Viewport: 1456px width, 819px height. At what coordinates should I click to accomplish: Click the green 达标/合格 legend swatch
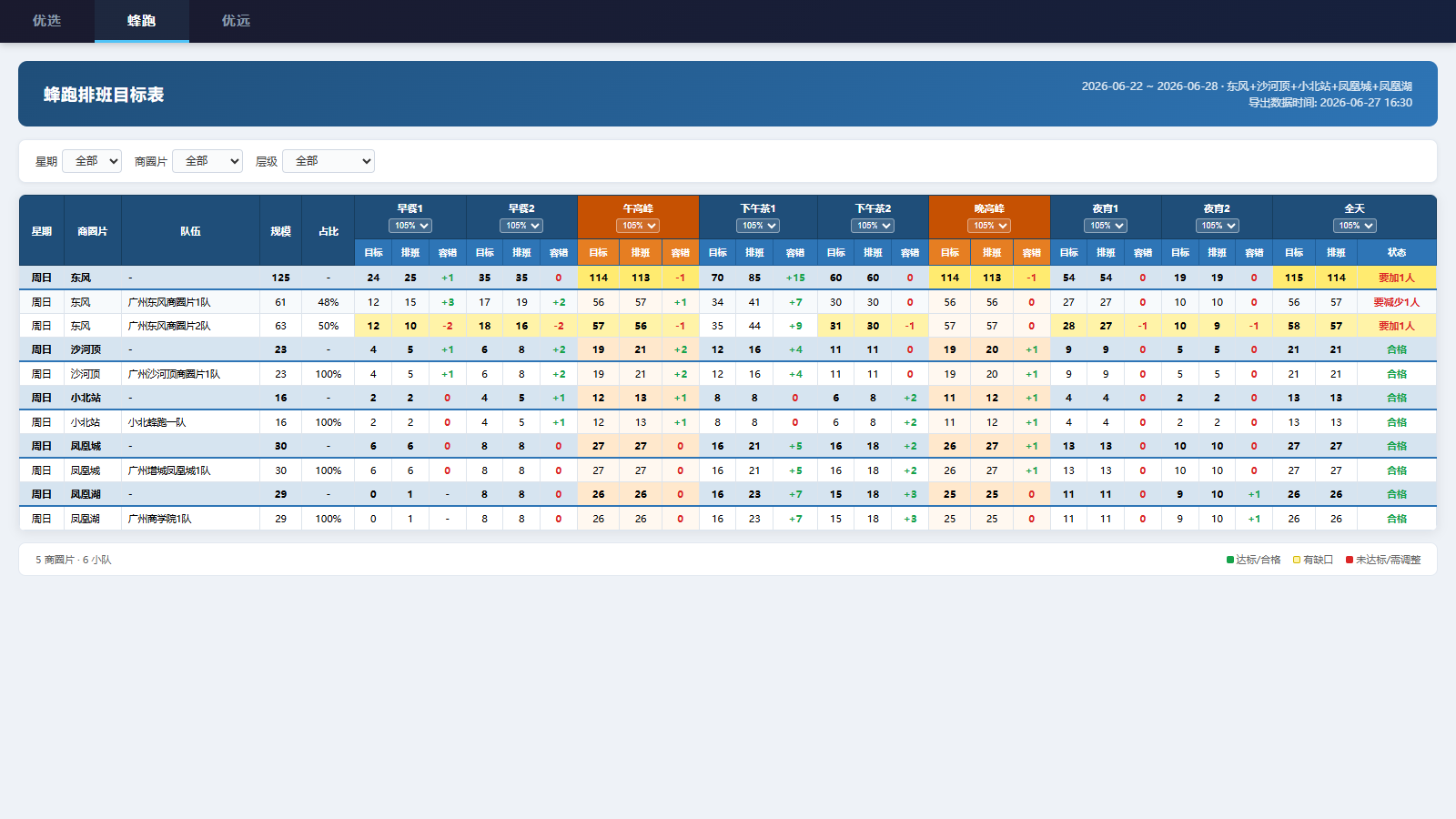(x=1230, y=560)
